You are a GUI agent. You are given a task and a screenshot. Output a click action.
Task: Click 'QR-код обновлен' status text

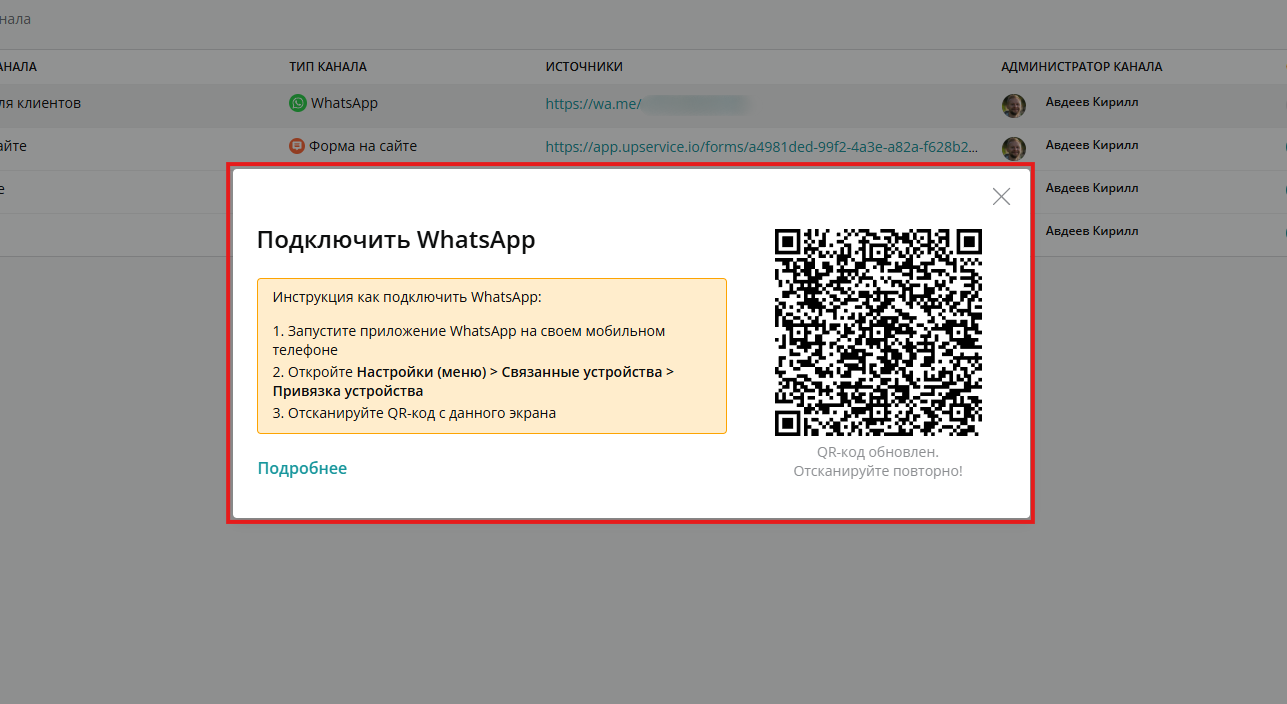pyautogui.click(x=878, y=452)
